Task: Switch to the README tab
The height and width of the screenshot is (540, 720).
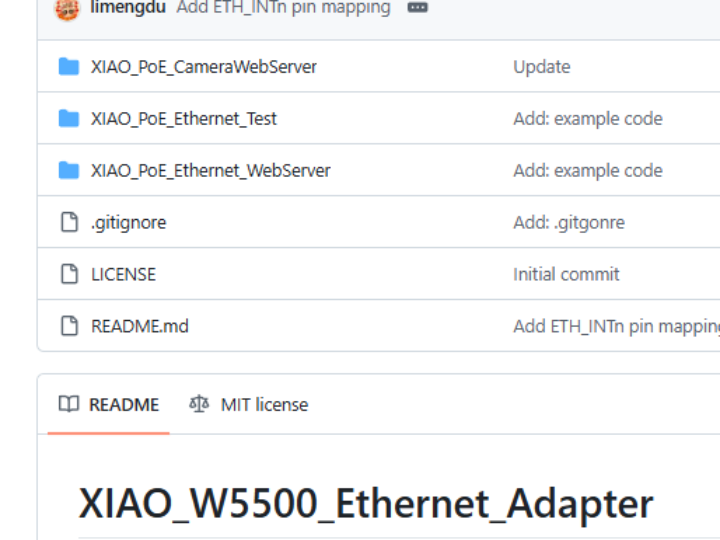Action: [x=123, y=405]
